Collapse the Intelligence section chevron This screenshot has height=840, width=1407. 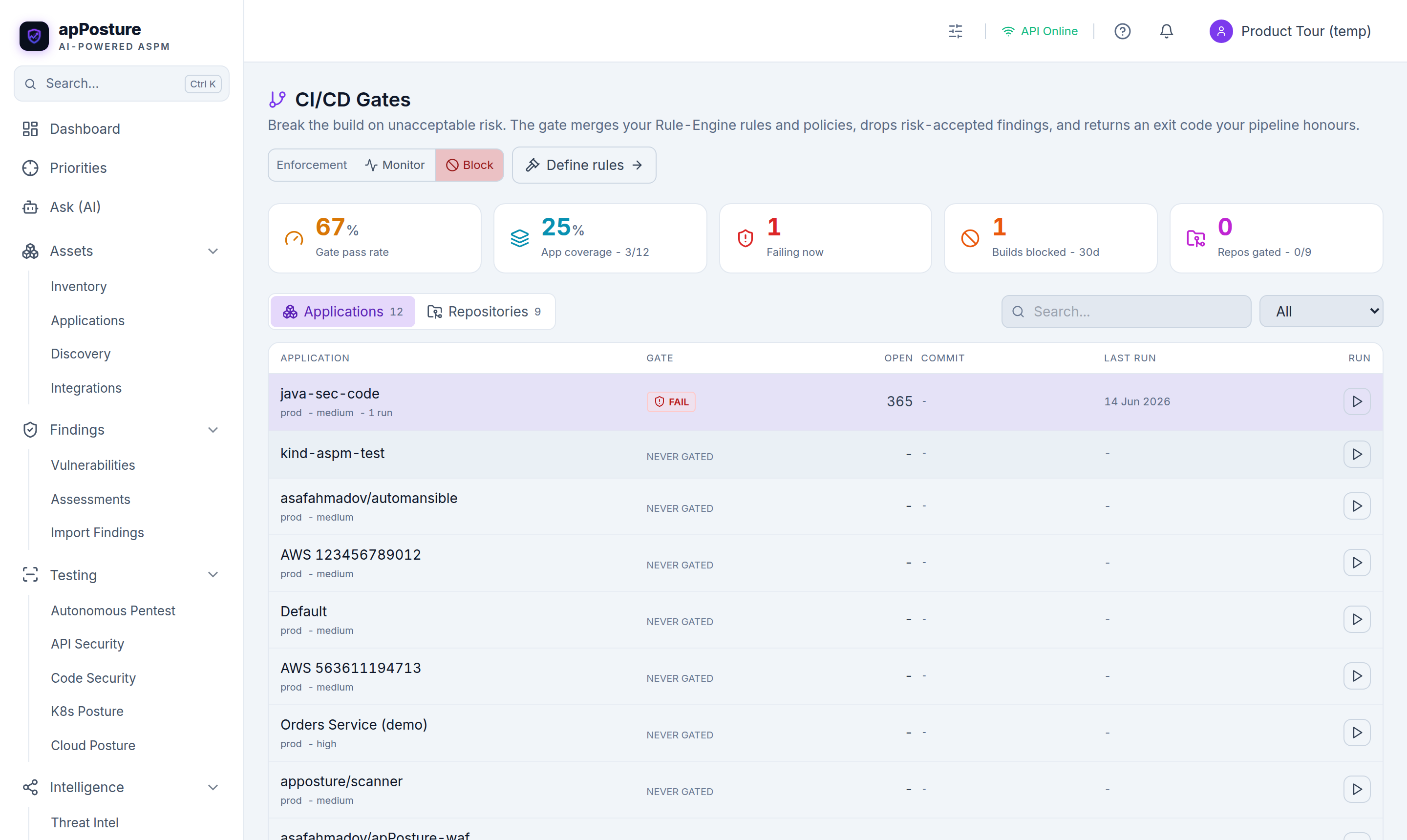pos(213,787)
